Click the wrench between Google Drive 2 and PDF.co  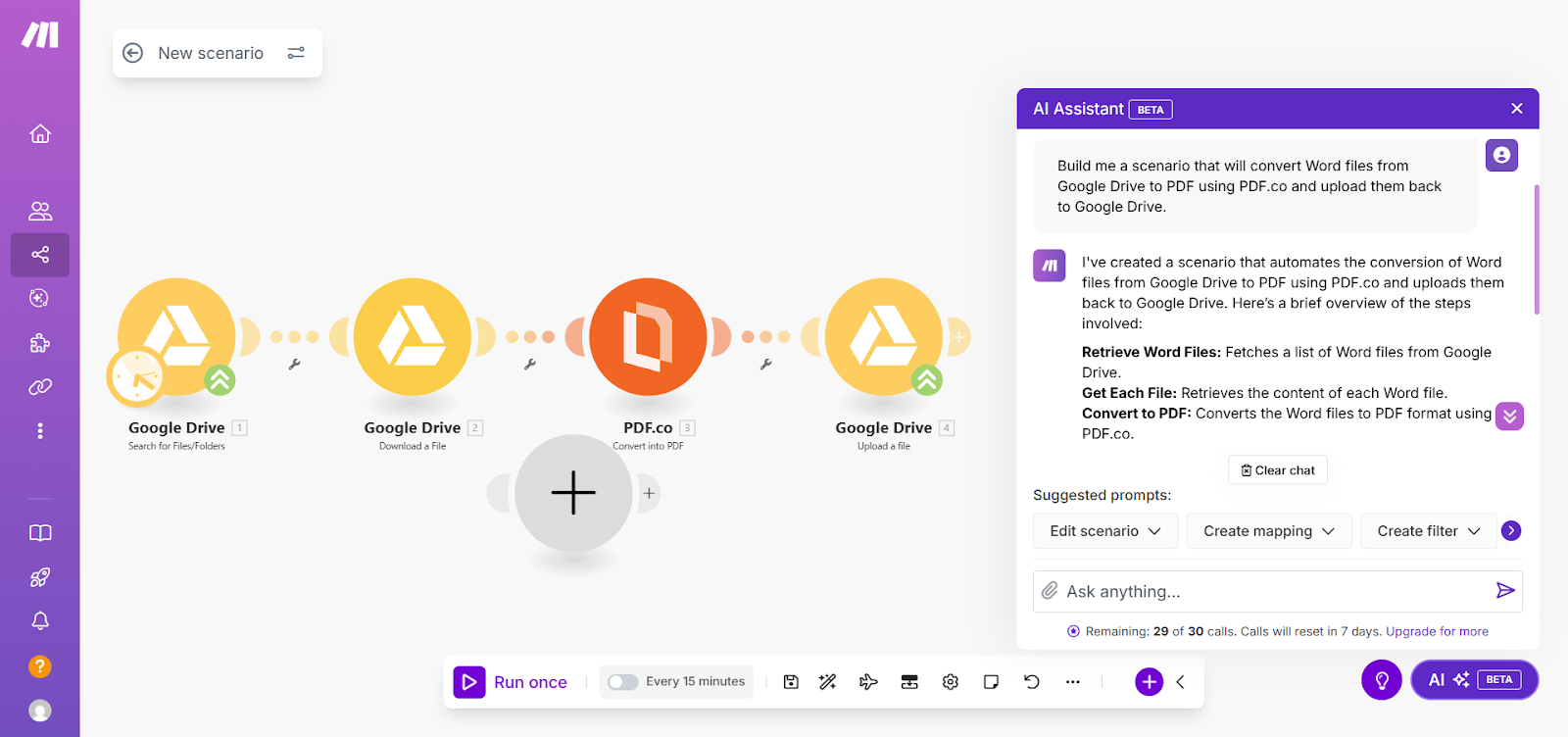tap(530, 364)
